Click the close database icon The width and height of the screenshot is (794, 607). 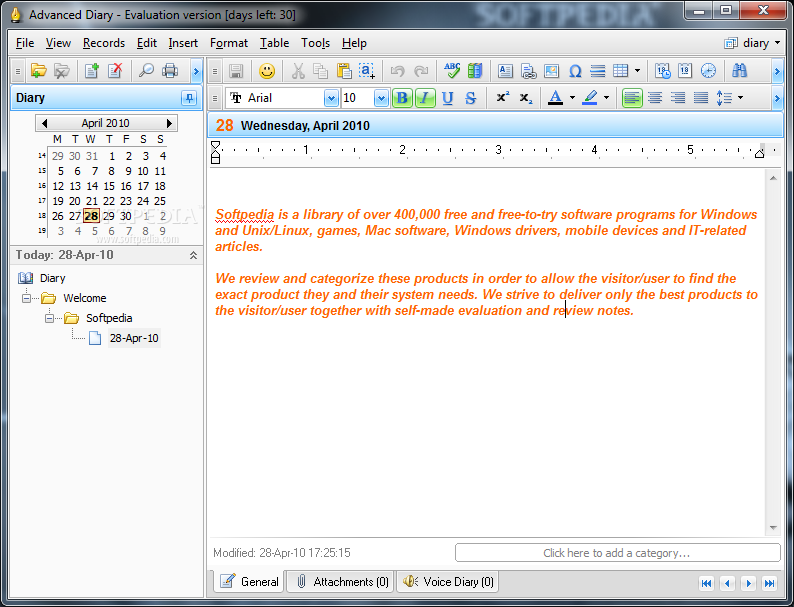click(x=62, y=70)
